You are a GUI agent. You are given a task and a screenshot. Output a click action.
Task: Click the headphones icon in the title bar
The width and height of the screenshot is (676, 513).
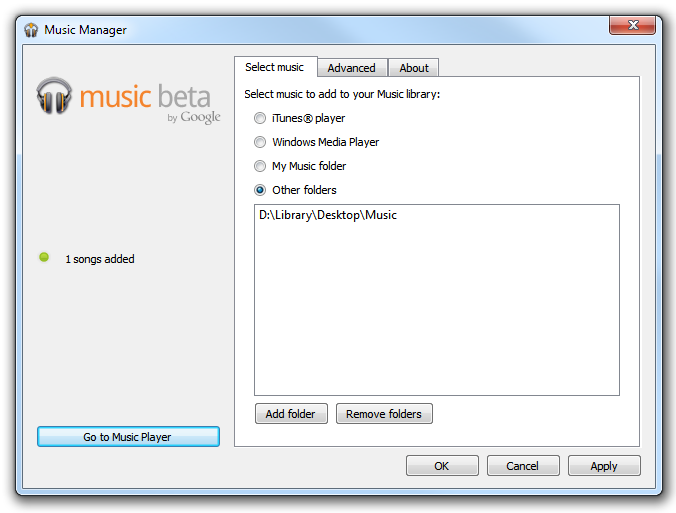31,30
